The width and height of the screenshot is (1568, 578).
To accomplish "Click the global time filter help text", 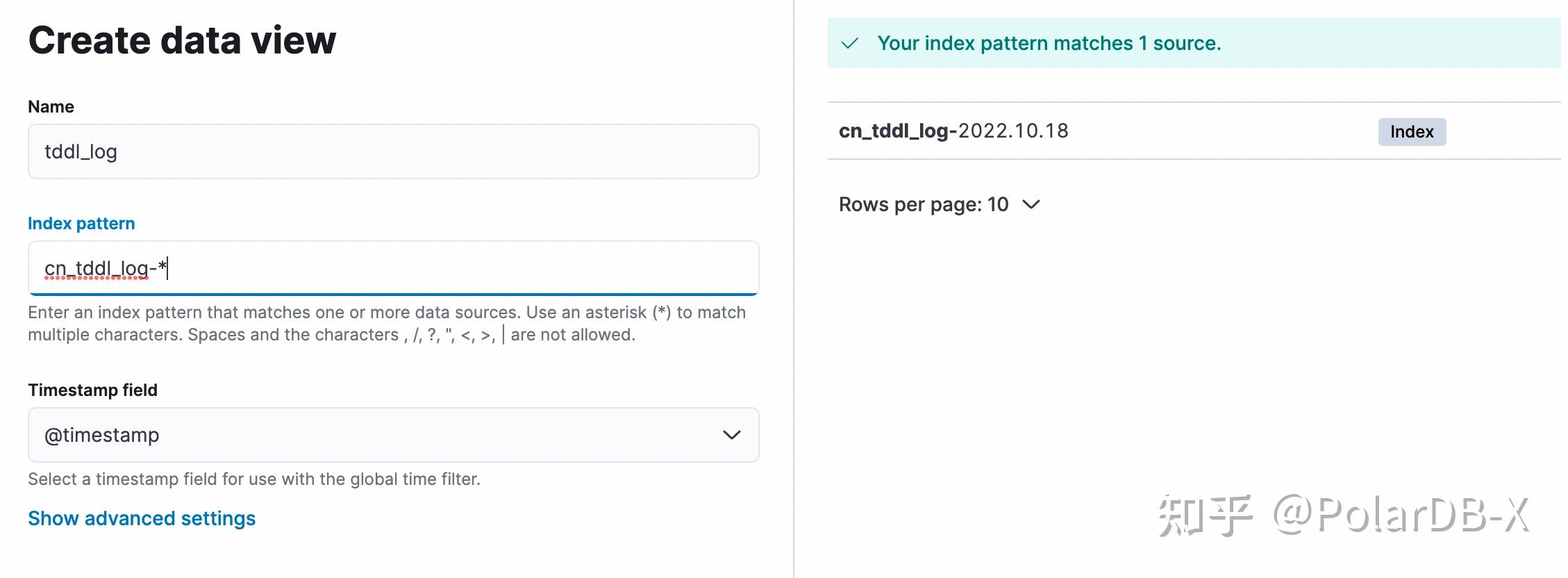I will [x=254, y=479].
